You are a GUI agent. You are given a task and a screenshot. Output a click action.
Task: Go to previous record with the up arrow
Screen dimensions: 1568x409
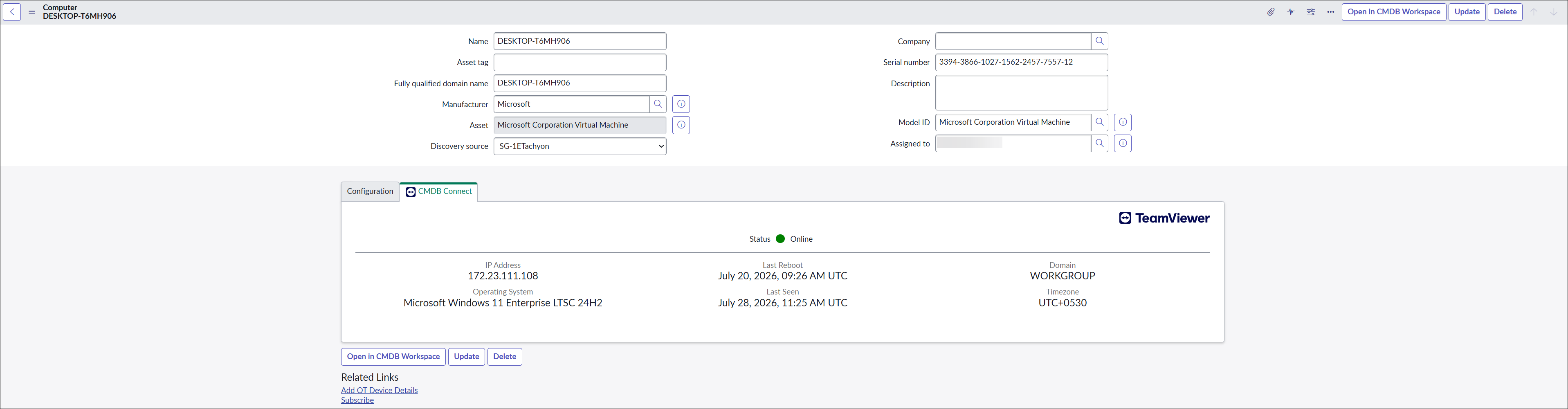click(x=1534, y=11)
